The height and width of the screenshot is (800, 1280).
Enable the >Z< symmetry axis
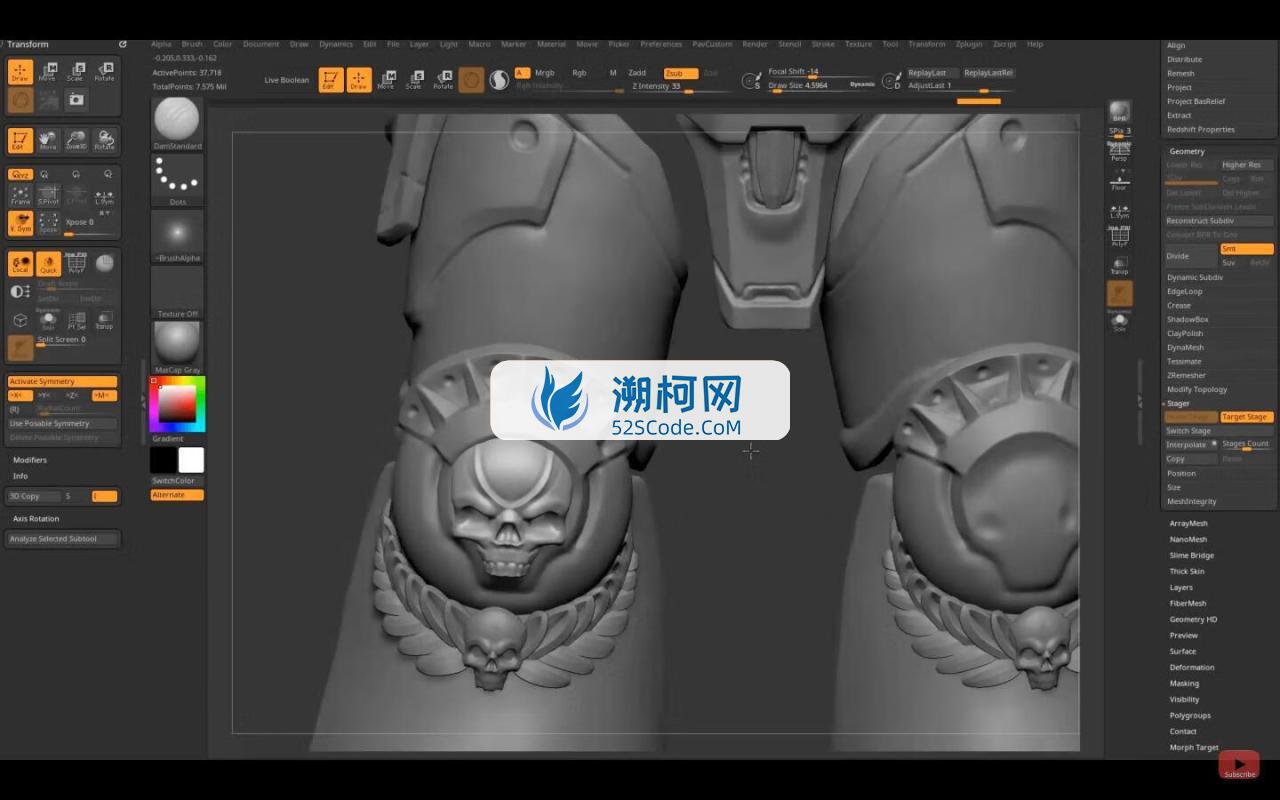[72, 395]
